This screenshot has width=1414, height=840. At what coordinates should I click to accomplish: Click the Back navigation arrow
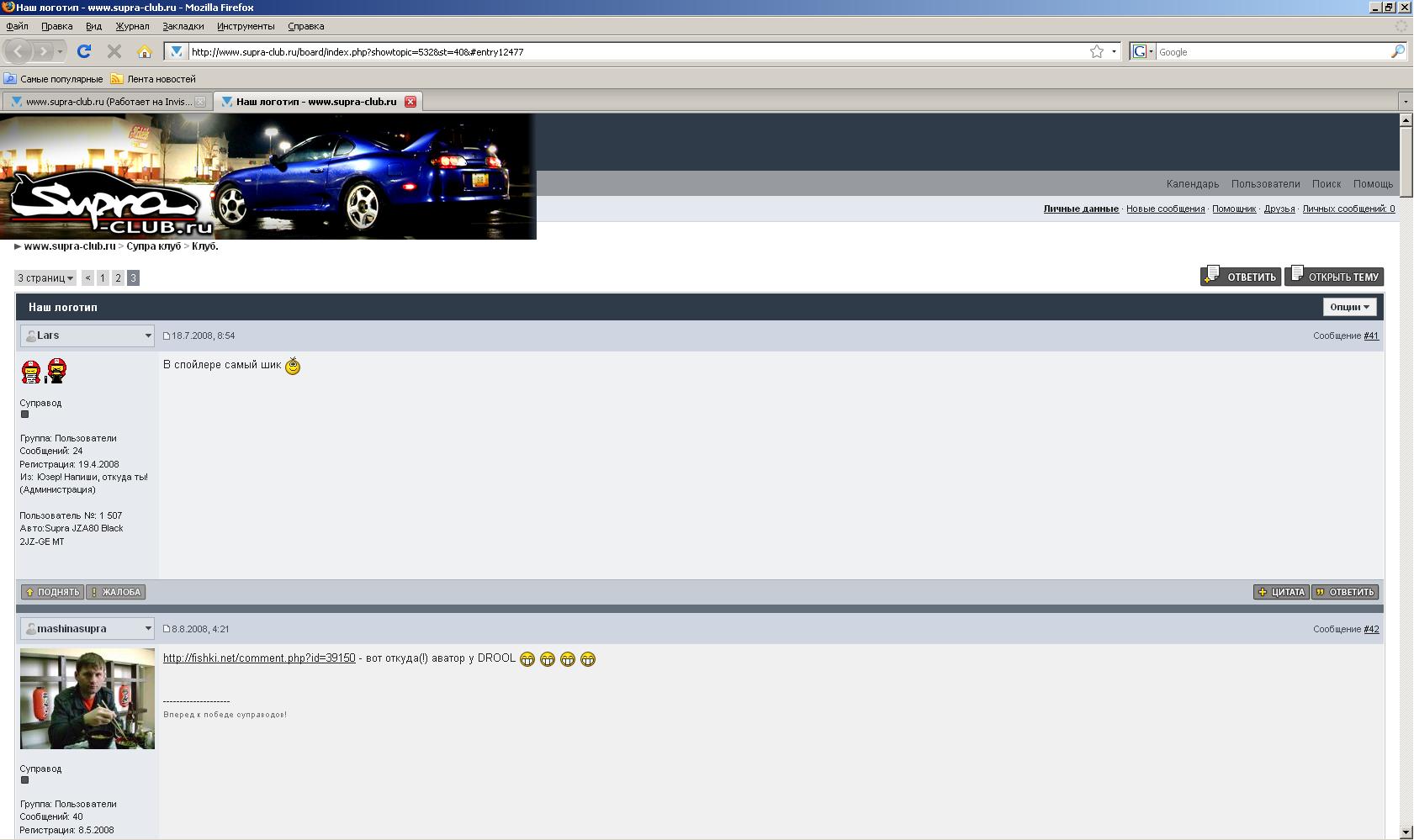[x=18, y=51]
